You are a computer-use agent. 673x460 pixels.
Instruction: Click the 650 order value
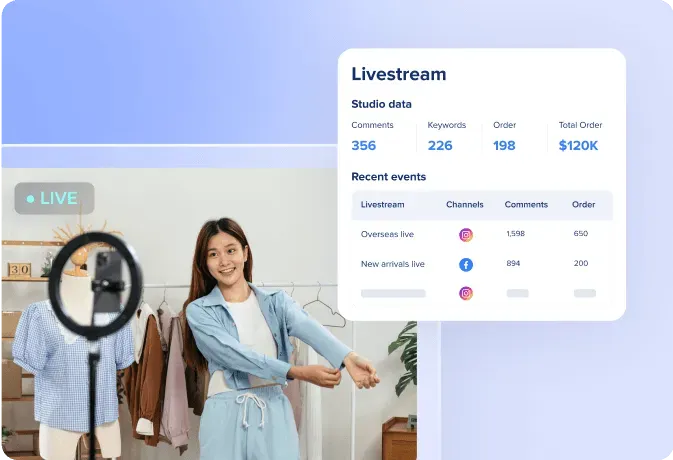pyautogui.click(x=581, y=233)
